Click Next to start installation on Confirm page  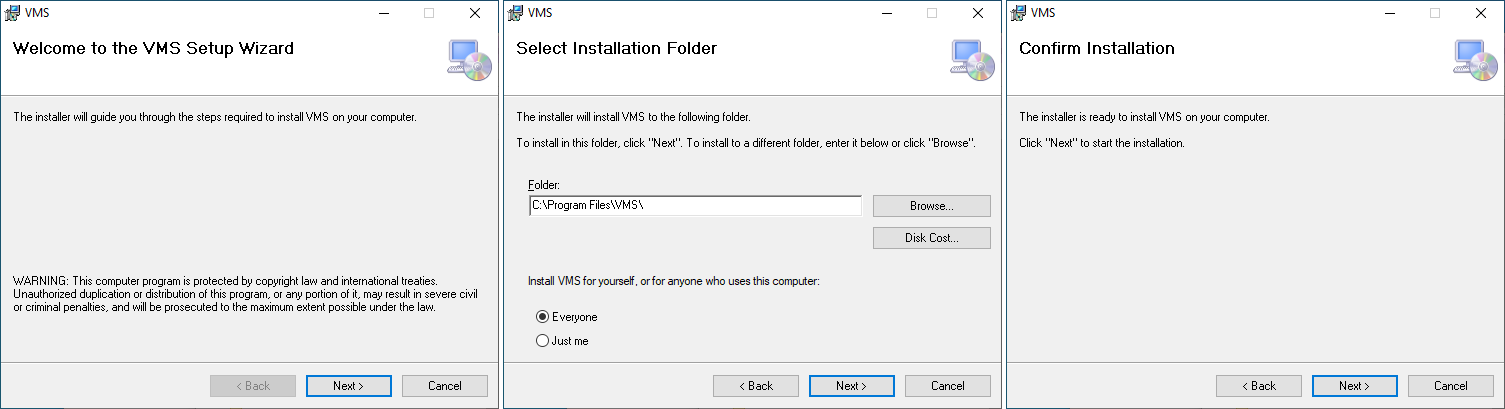click(x=1355, y=386)
